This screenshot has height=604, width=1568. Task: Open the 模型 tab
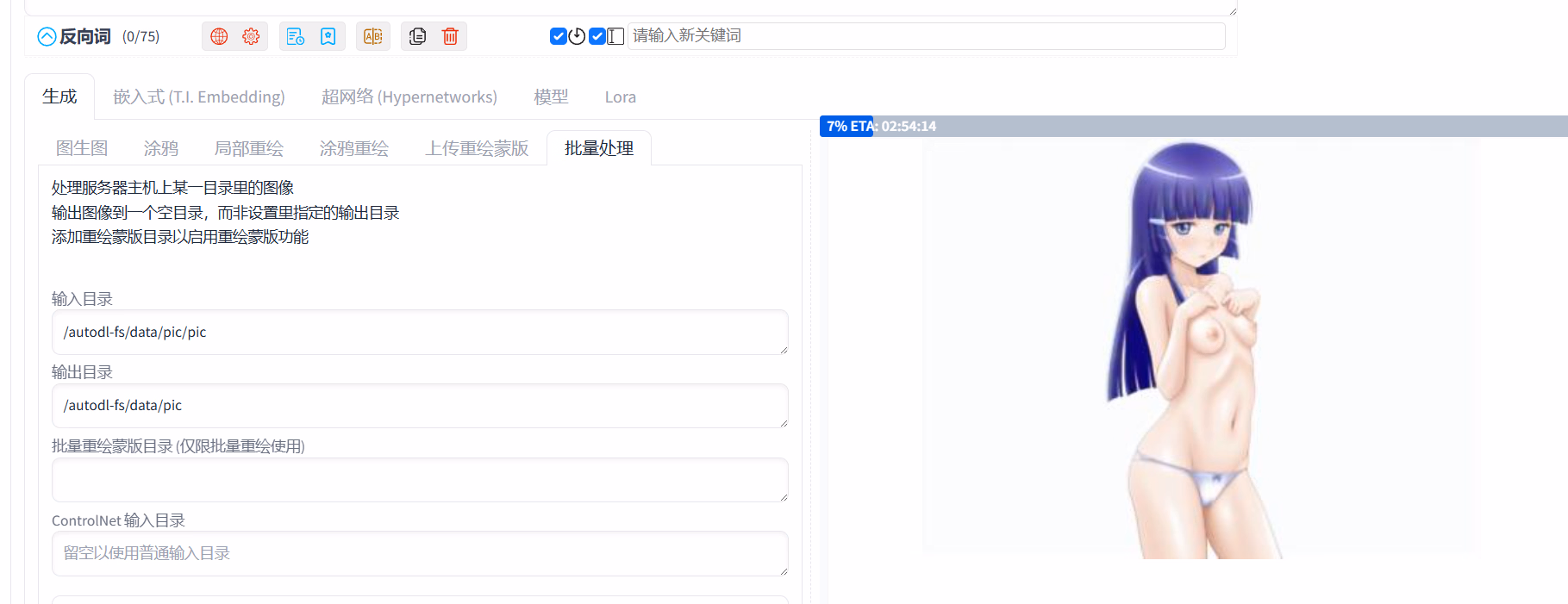click(551, 97)
